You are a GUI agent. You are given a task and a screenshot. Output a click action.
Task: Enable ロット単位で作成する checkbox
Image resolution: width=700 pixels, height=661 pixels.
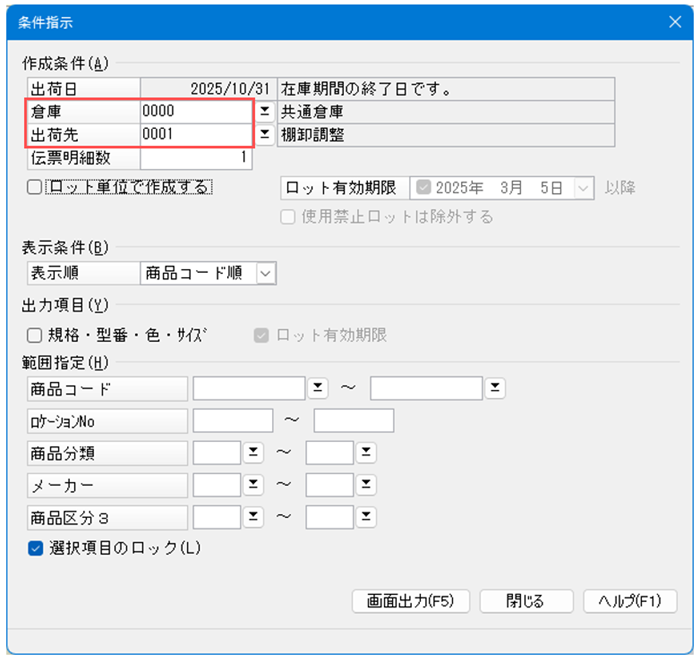pos(35,187)
